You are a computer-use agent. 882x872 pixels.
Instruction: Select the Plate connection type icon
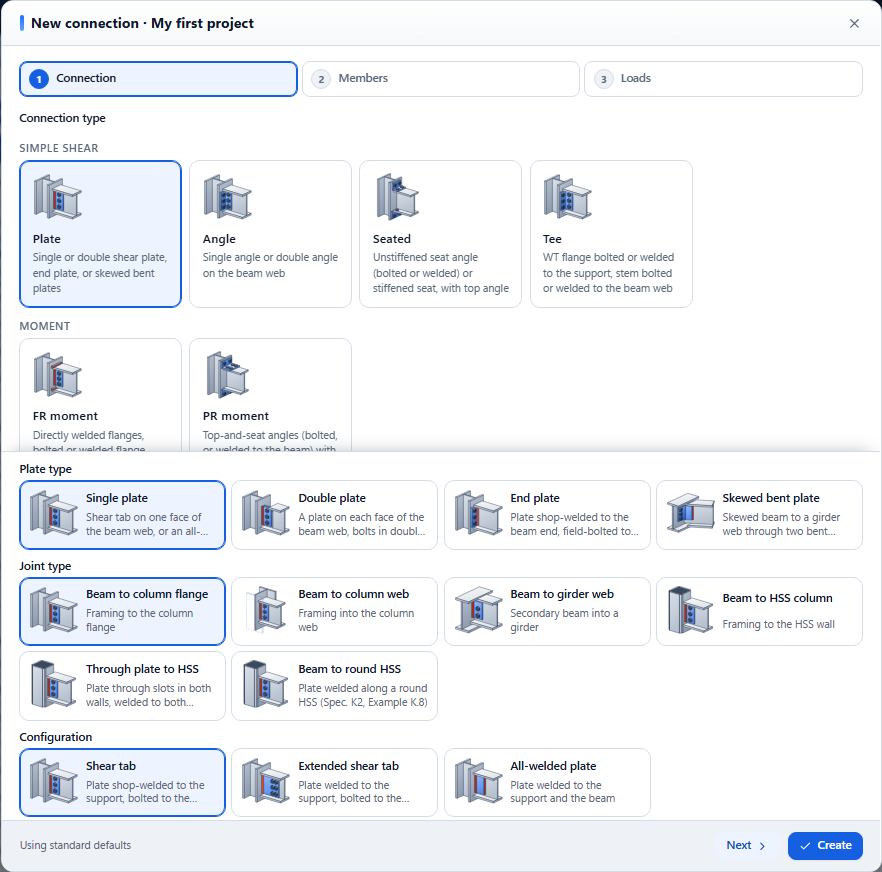coord(58,197)
